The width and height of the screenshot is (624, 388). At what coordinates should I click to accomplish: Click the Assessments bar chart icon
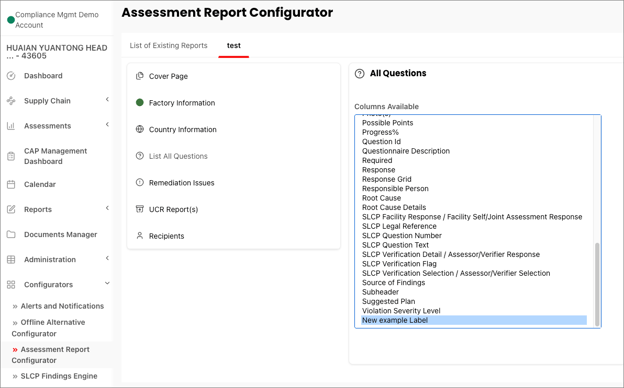(x=11, y=126)
